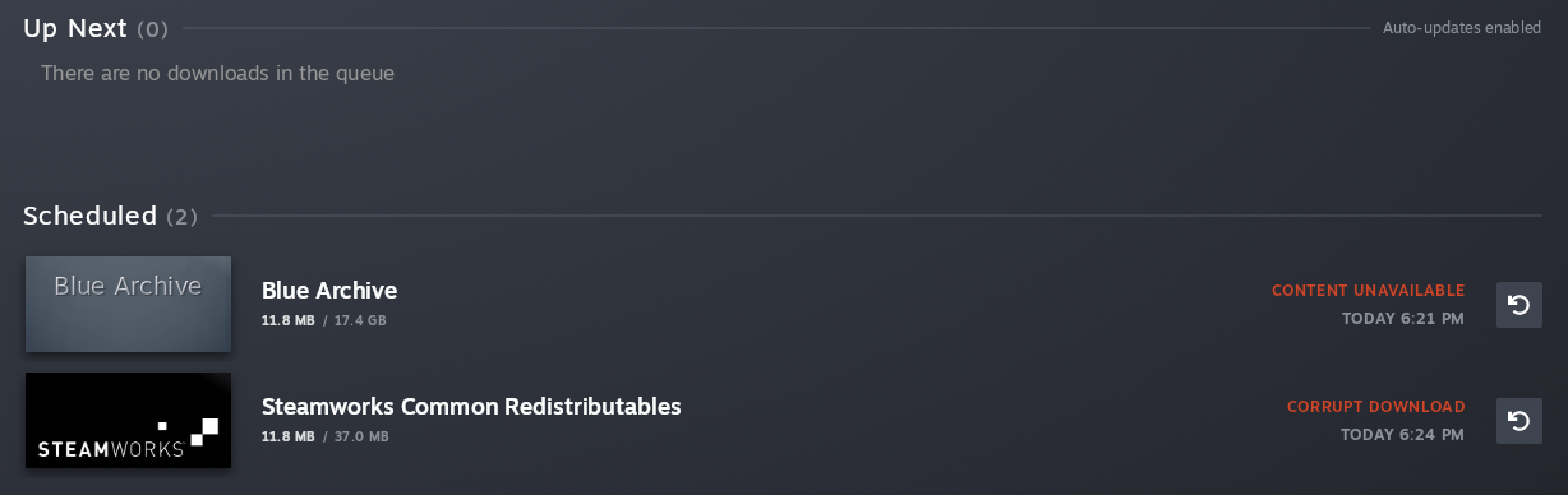Image resolution: width=1568 pixels, height=495 pixels.
Task: Click the TODAY 6:24 PM schedule time
Action: [1402, 435]
